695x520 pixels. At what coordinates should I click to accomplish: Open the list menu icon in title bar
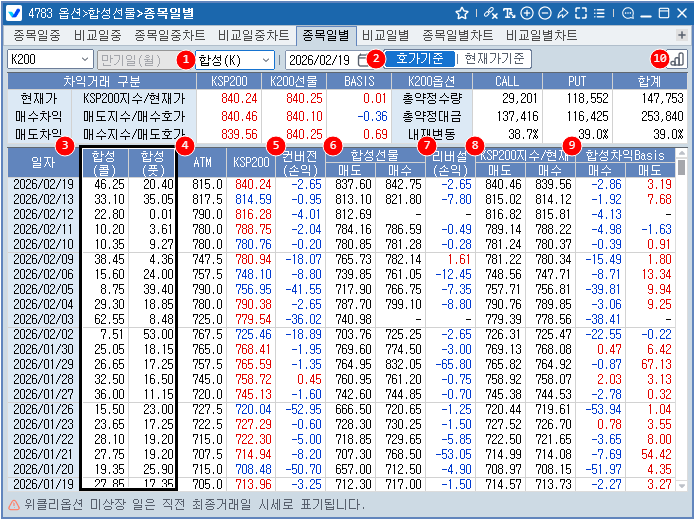tap(599, 13)
